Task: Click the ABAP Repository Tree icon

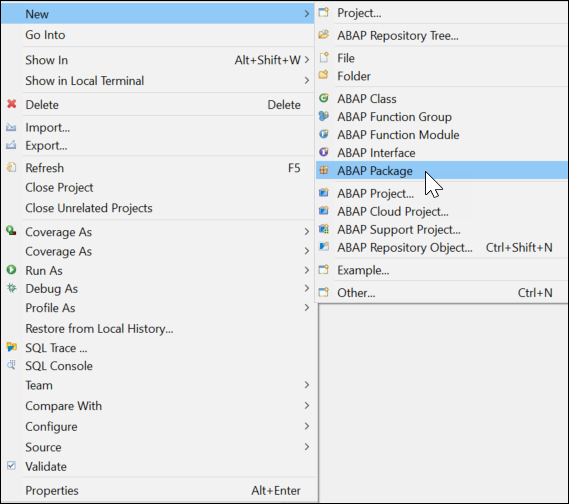Action: [324, 35]
